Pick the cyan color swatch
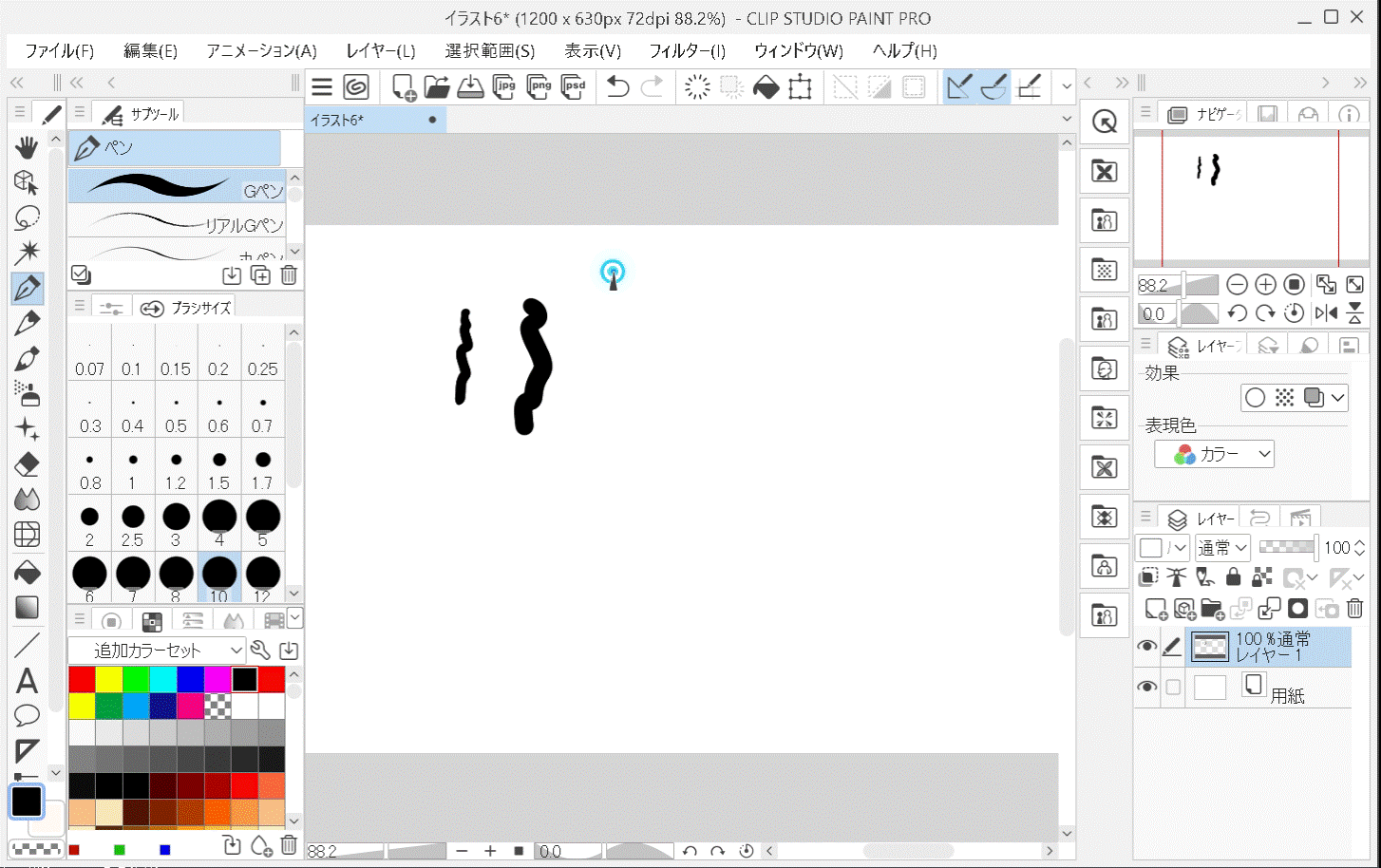Image resolution: width=1381 pixels, height=868 pixels. (x=162, y=679)
